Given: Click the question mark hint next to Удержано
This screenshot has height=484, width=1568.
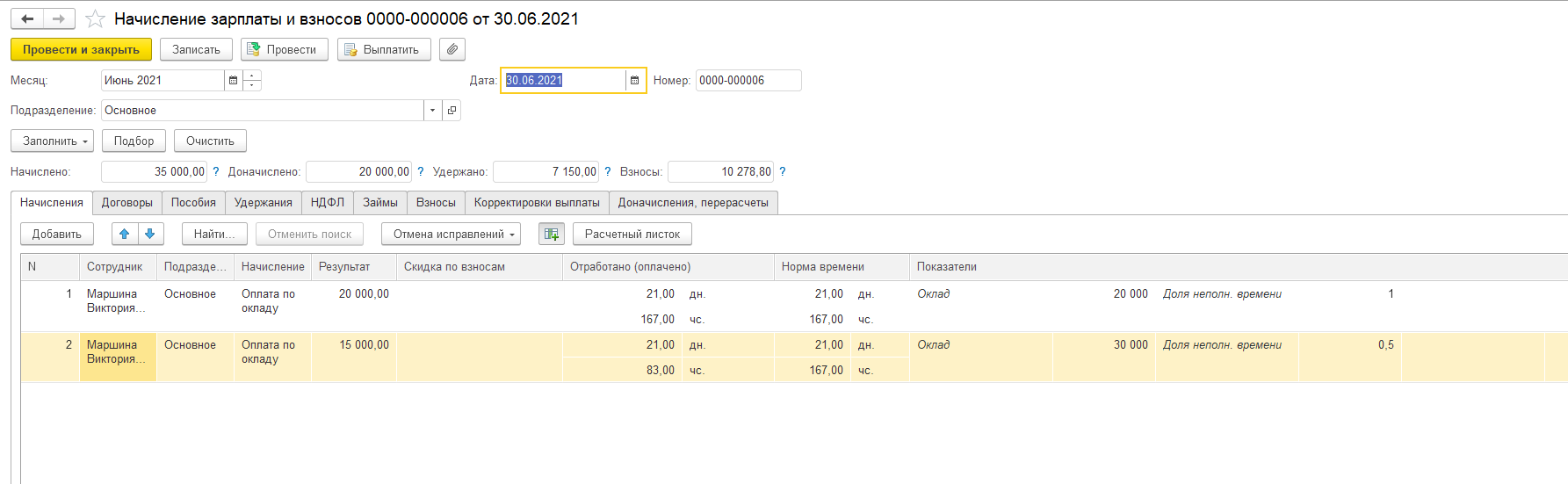Looking at the screenshot, I should pyautogui.click(x=607, y=172).
